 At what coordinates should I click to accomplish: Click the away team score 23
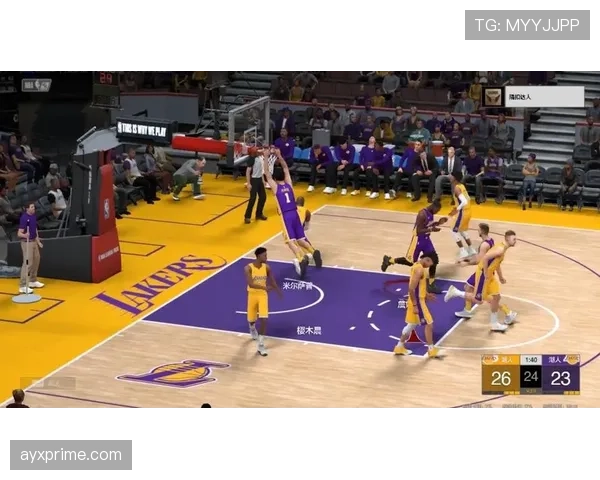click(561, 379)
